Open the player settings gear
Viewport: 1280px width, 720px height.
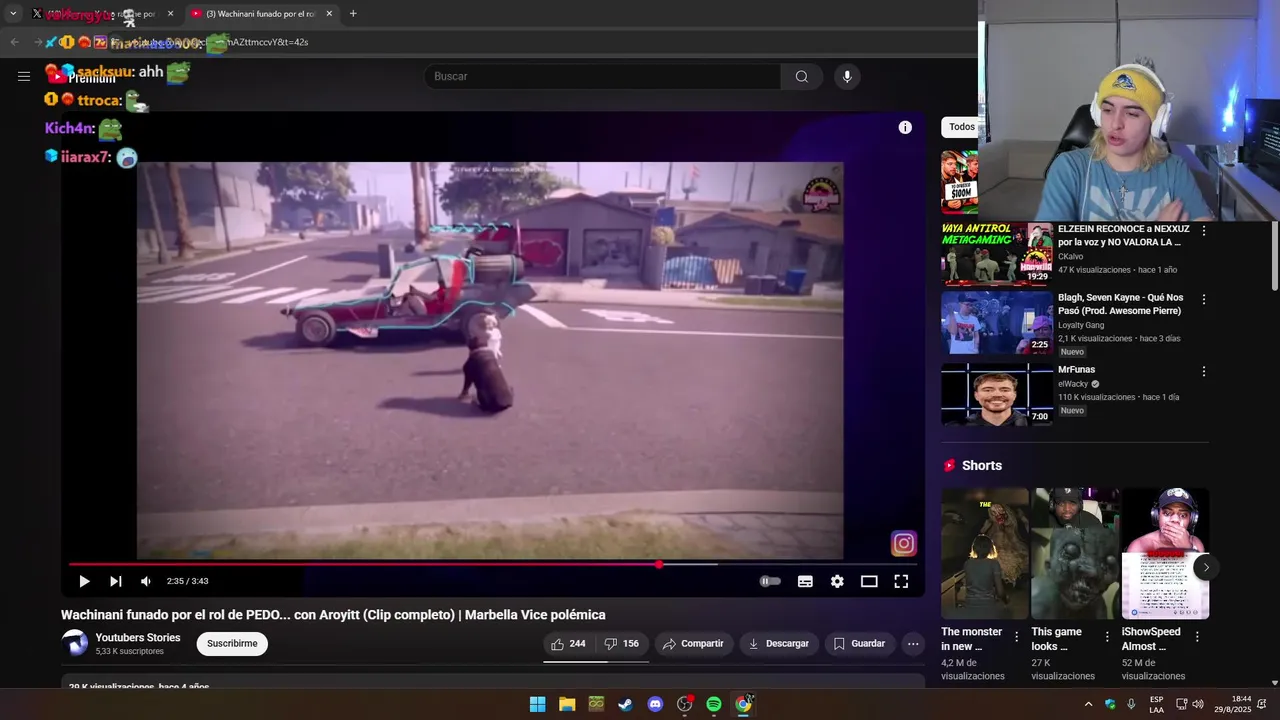(x=837, y=581)
